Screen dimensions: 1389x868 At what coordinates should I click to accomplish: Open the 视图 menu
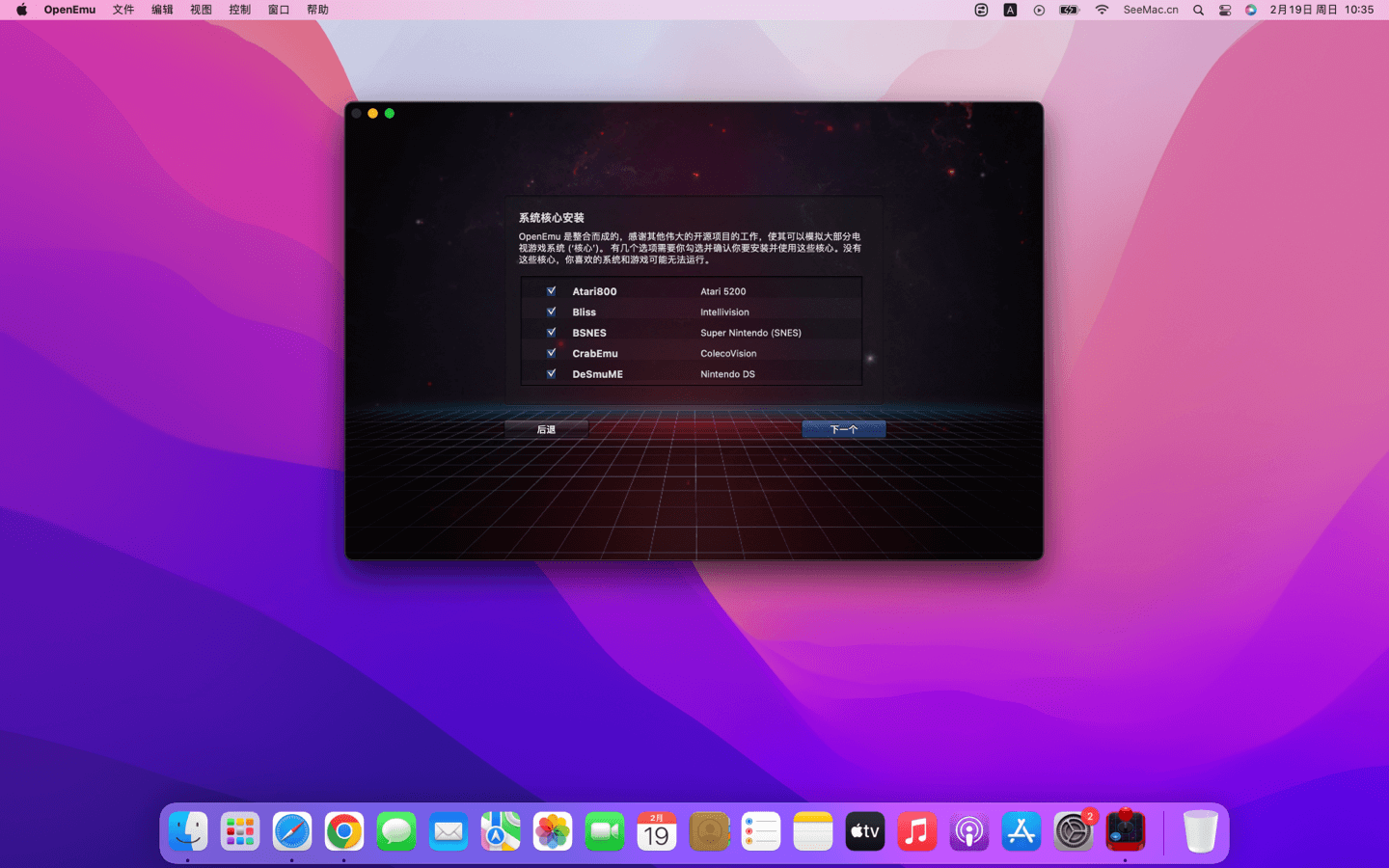[201, 10]
